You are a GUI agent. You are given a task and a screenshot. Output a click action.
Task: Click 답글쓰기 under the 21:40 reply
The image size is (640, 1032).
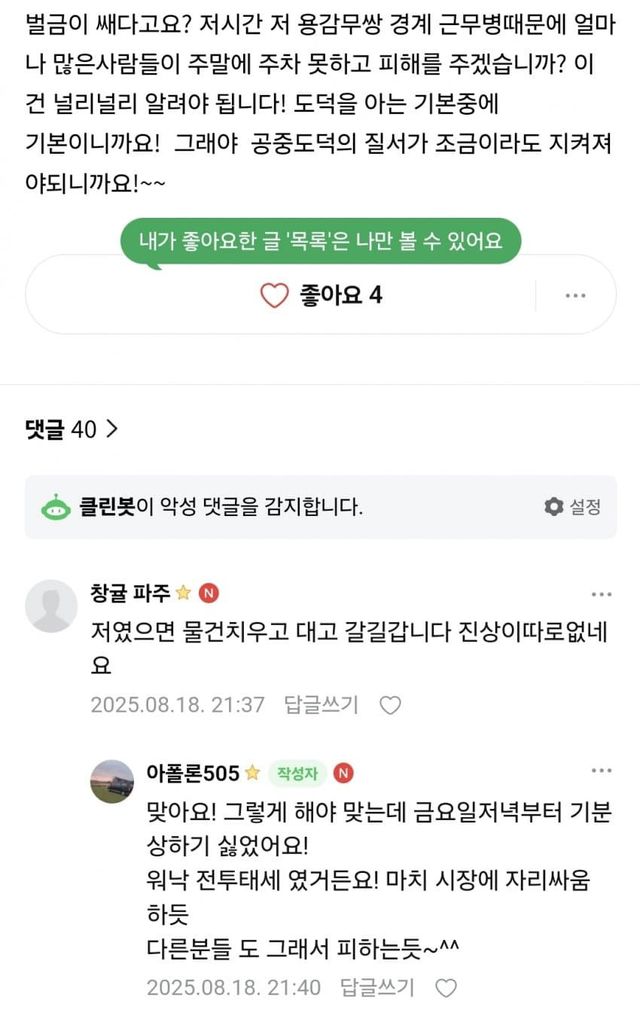[x=376, y=988]
